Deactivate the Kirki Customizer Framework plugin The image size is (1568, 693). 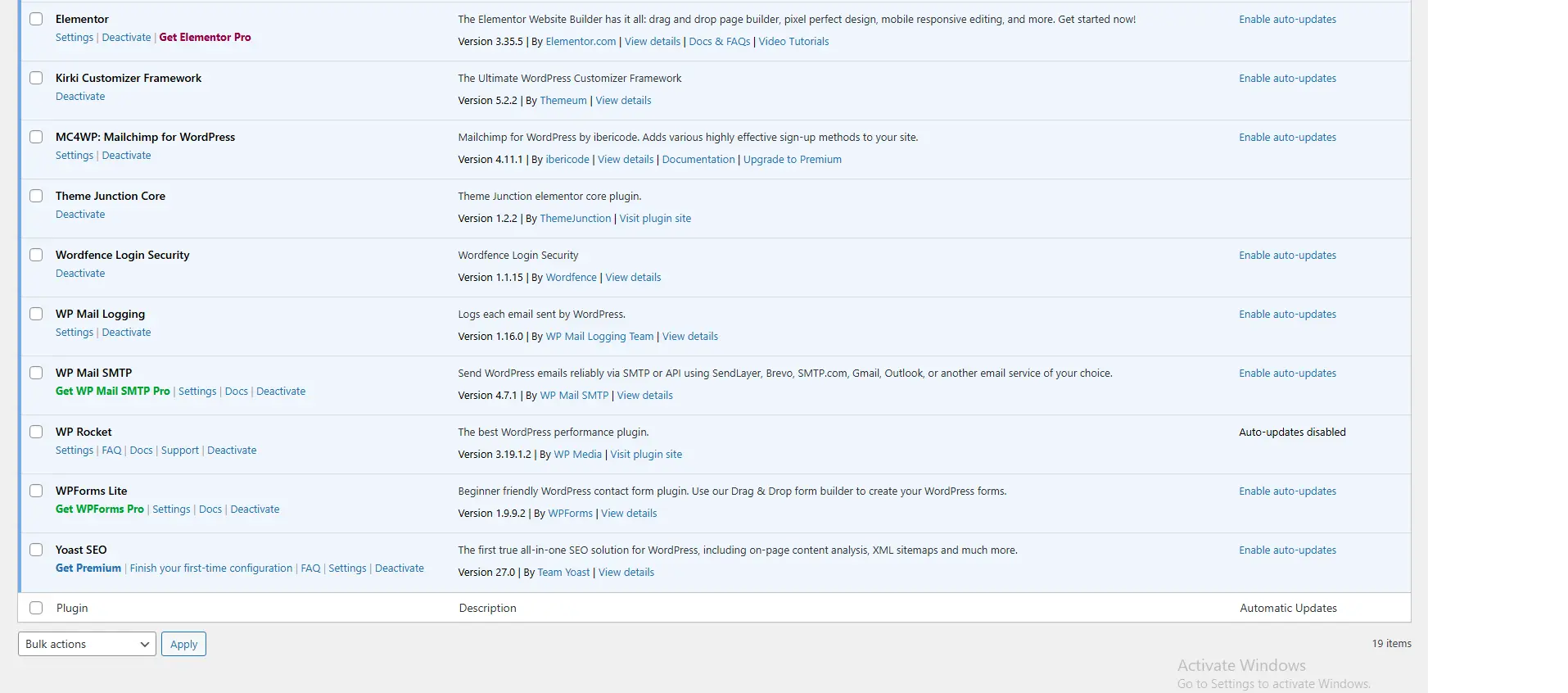[x=80, y=97]
